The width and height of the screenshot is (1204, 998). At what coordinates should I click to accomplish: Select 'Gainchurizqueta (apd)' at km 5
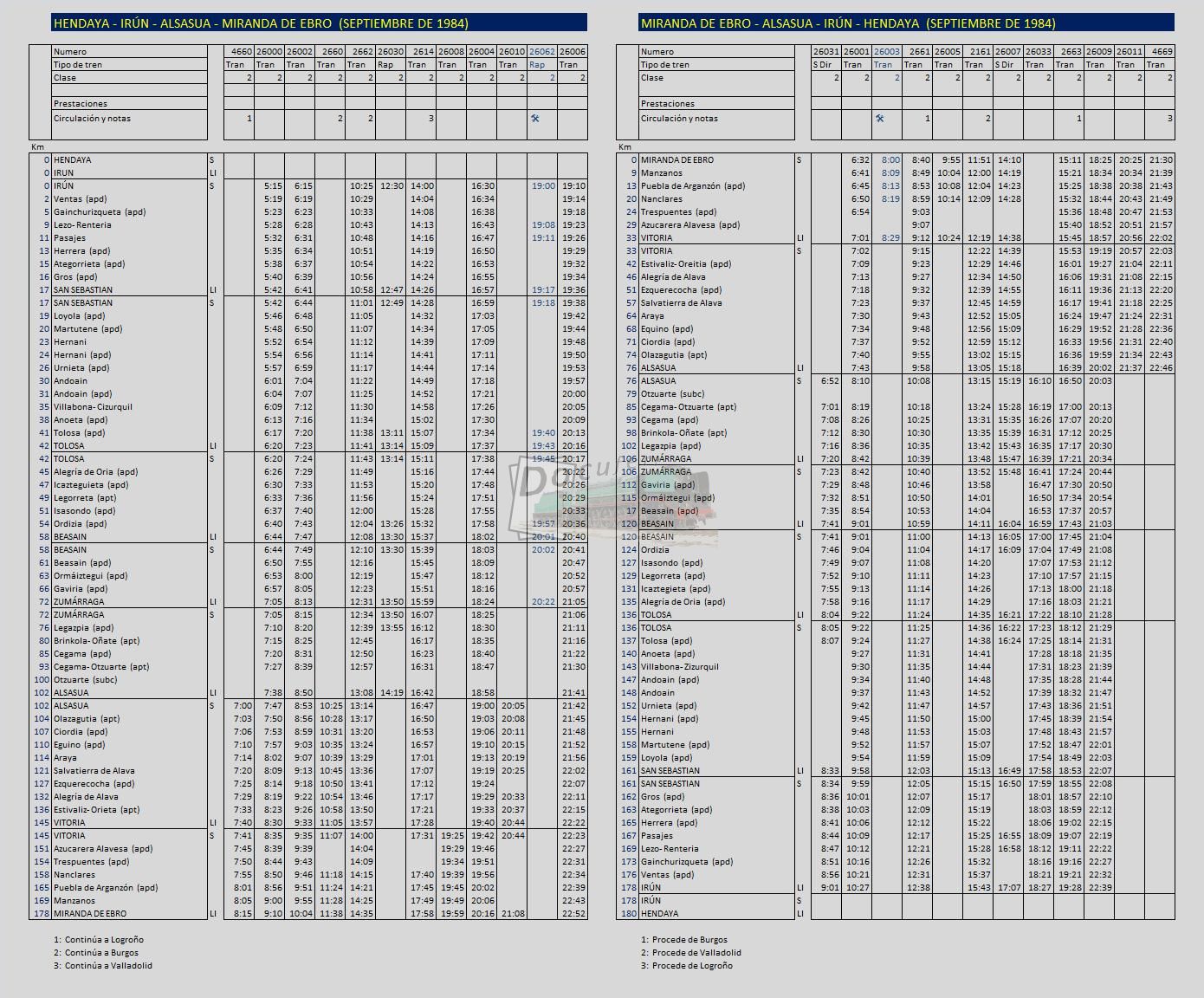point(100,212)
